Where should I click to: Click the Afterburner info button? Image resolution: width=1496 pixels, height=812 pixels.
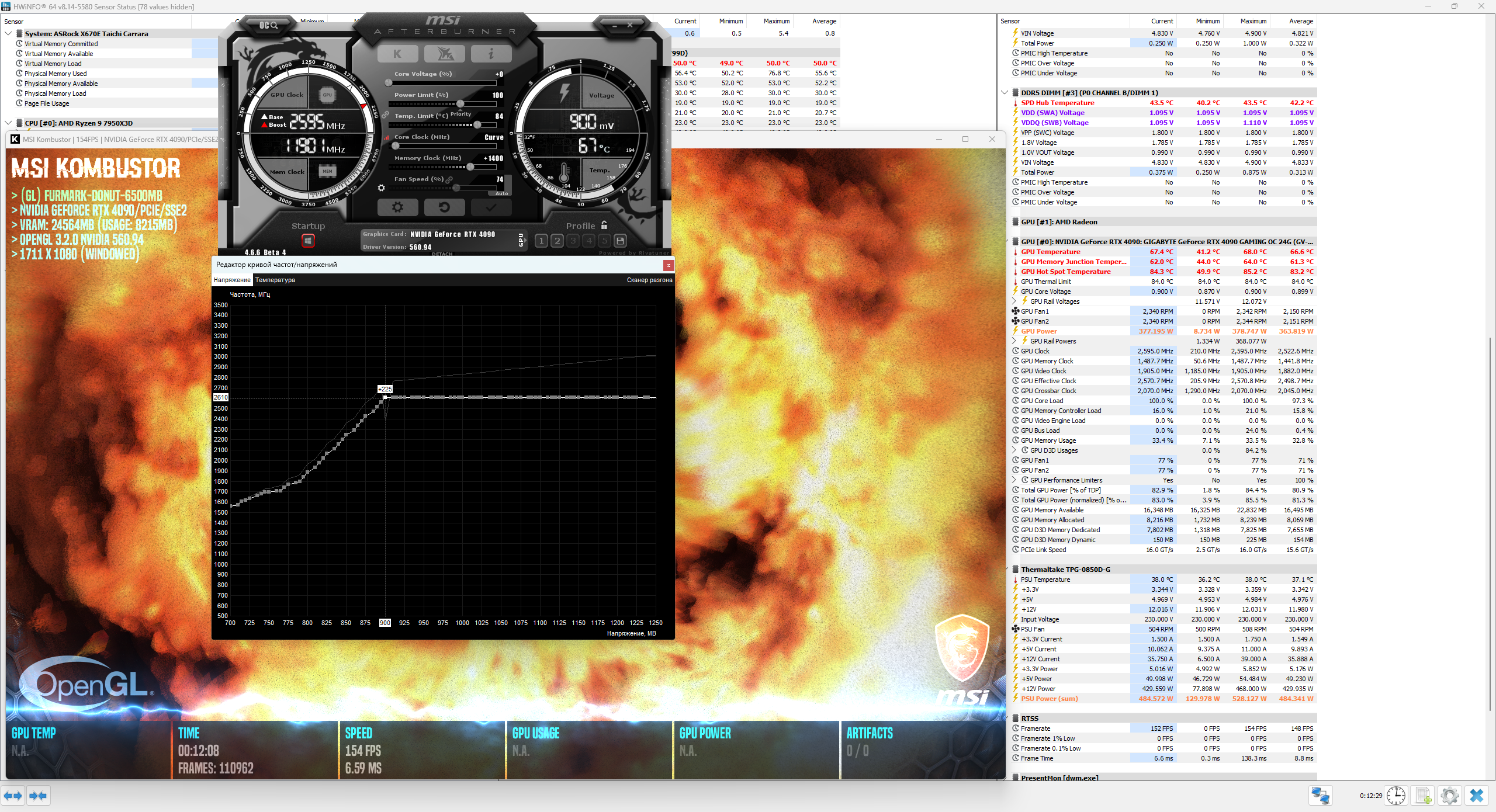[491, 54]
